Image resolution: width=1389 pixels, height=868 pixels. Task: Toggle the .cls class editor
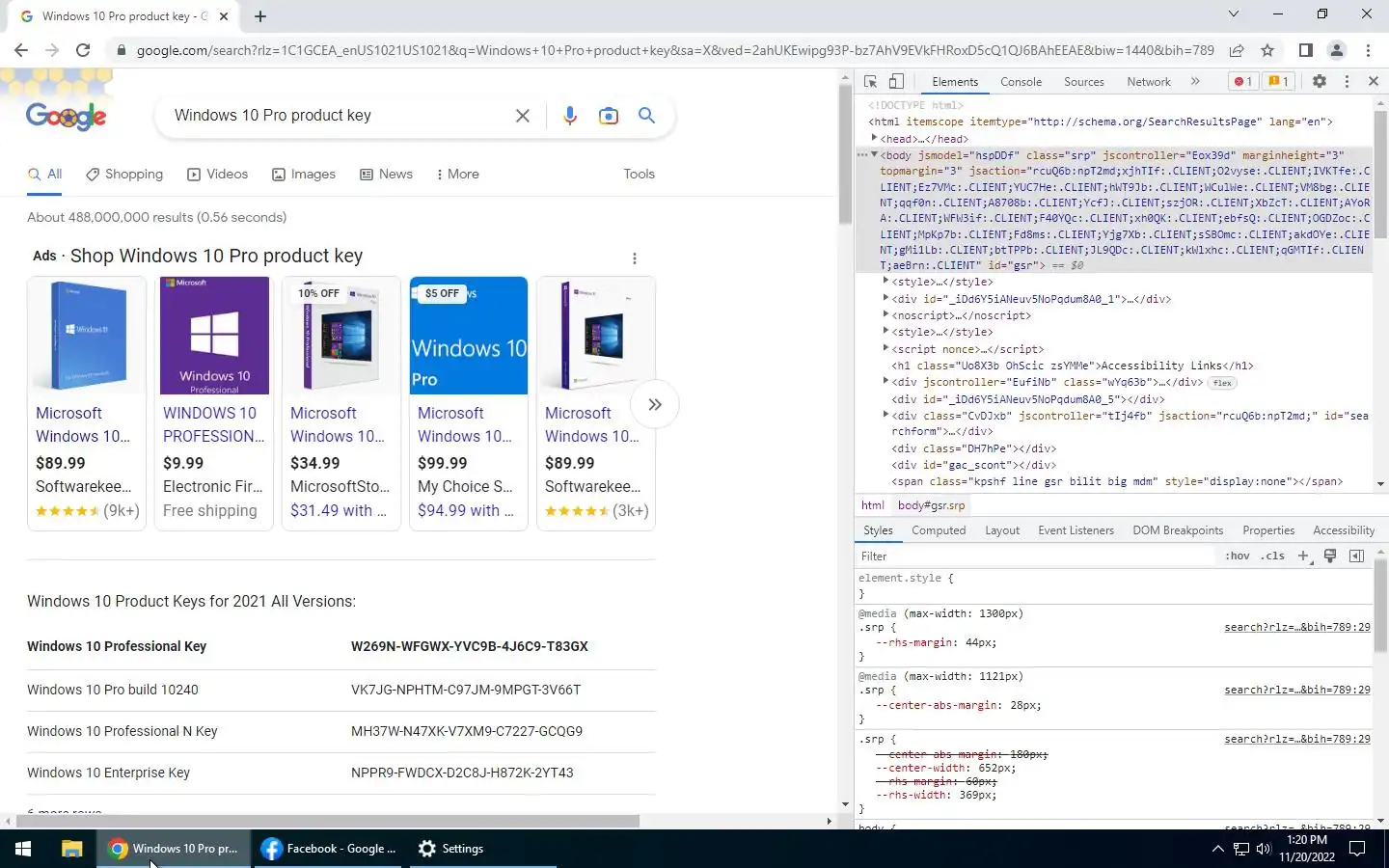click(x=1273, y=556)
